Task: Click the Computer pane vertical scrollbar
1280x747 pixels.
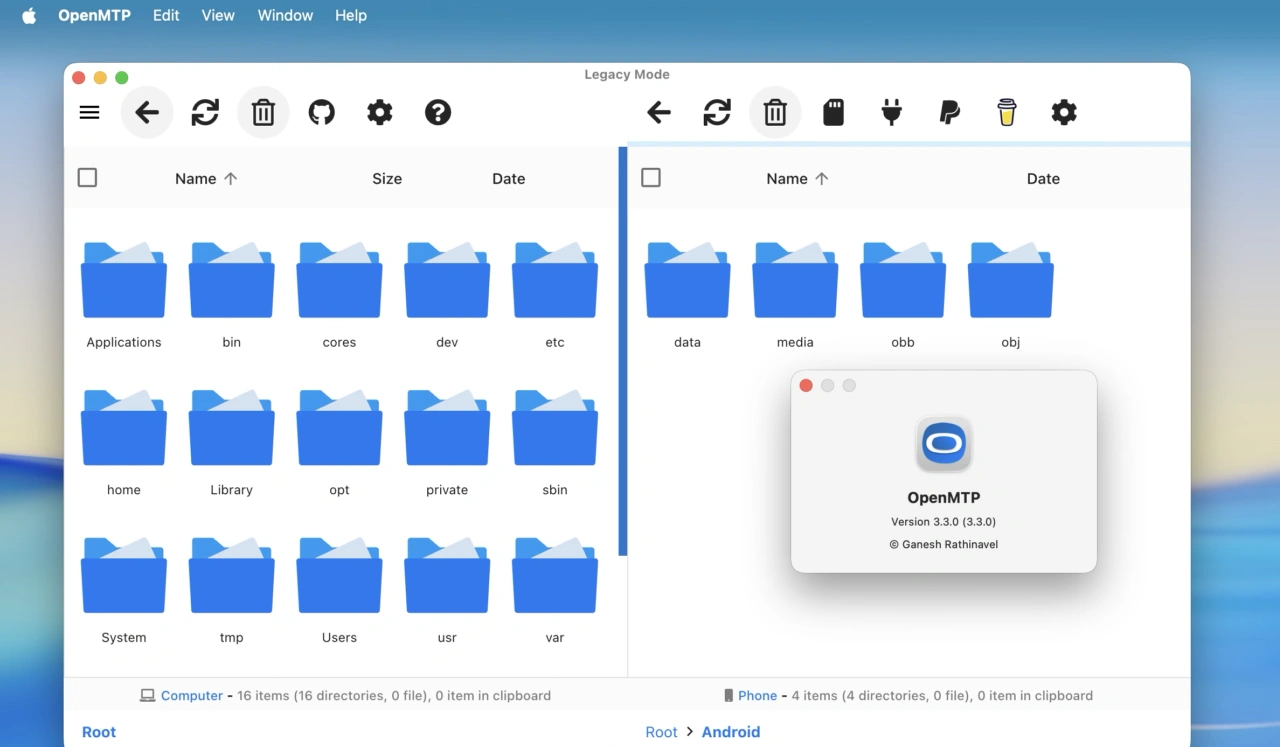Action: tap(623, 352)
